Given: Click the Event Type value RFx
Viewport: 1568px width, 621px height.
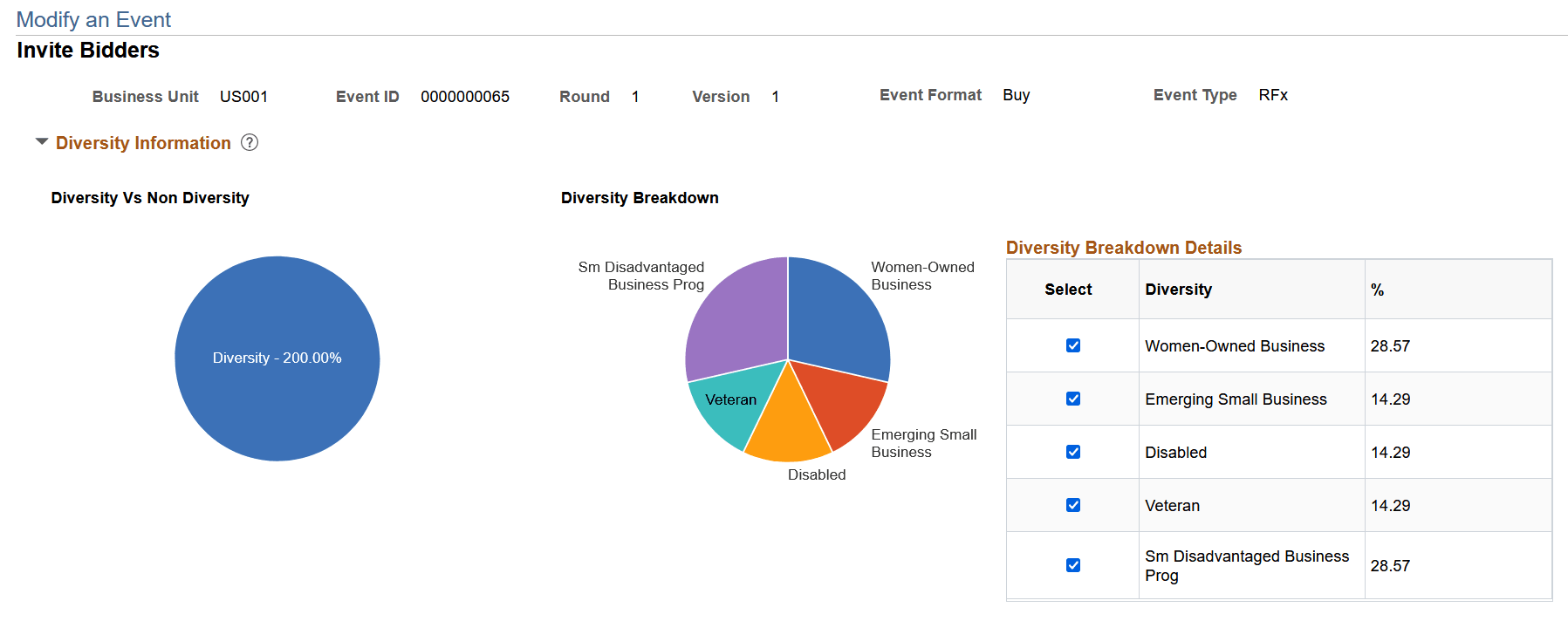Looking at the screenshot, I should tap(1273, 95).
